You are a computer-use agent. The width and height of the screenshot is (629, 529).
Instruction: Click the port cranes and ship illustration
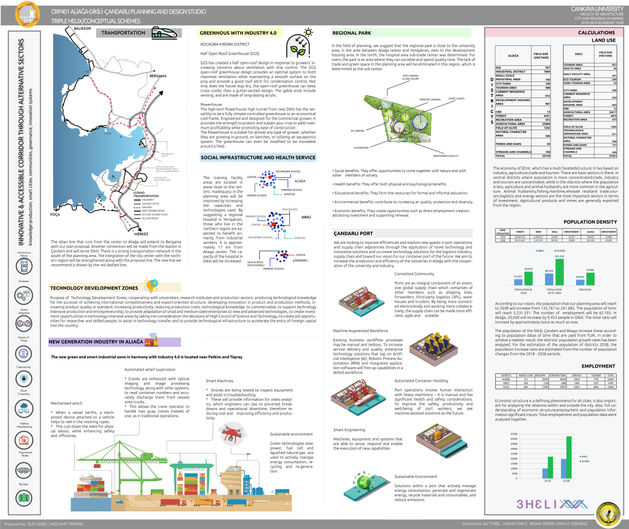point(182,476)
